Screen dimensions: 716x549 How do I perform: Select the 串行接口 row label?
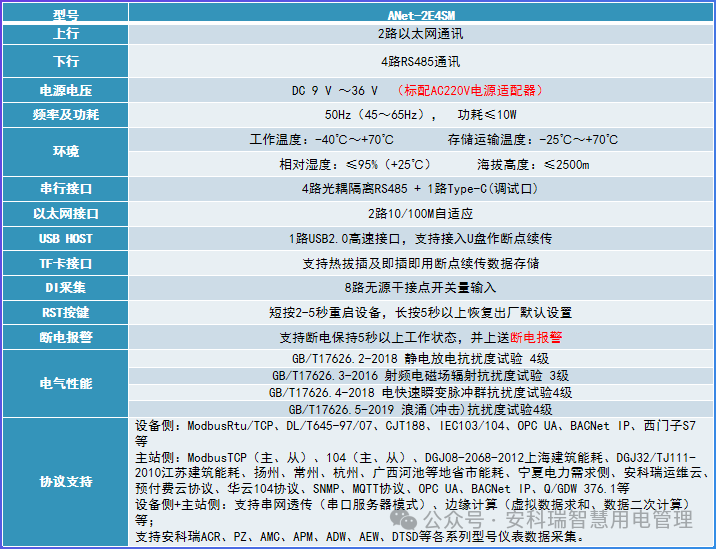(x=65, y=188)
